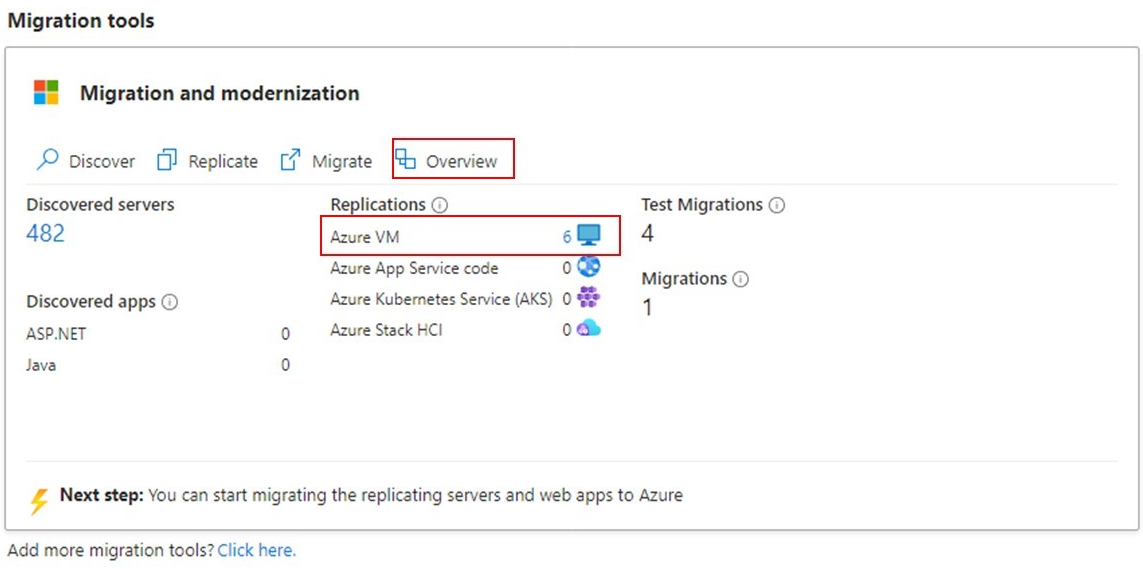Follow the 'Click here' link

click(x=256, y=550)
